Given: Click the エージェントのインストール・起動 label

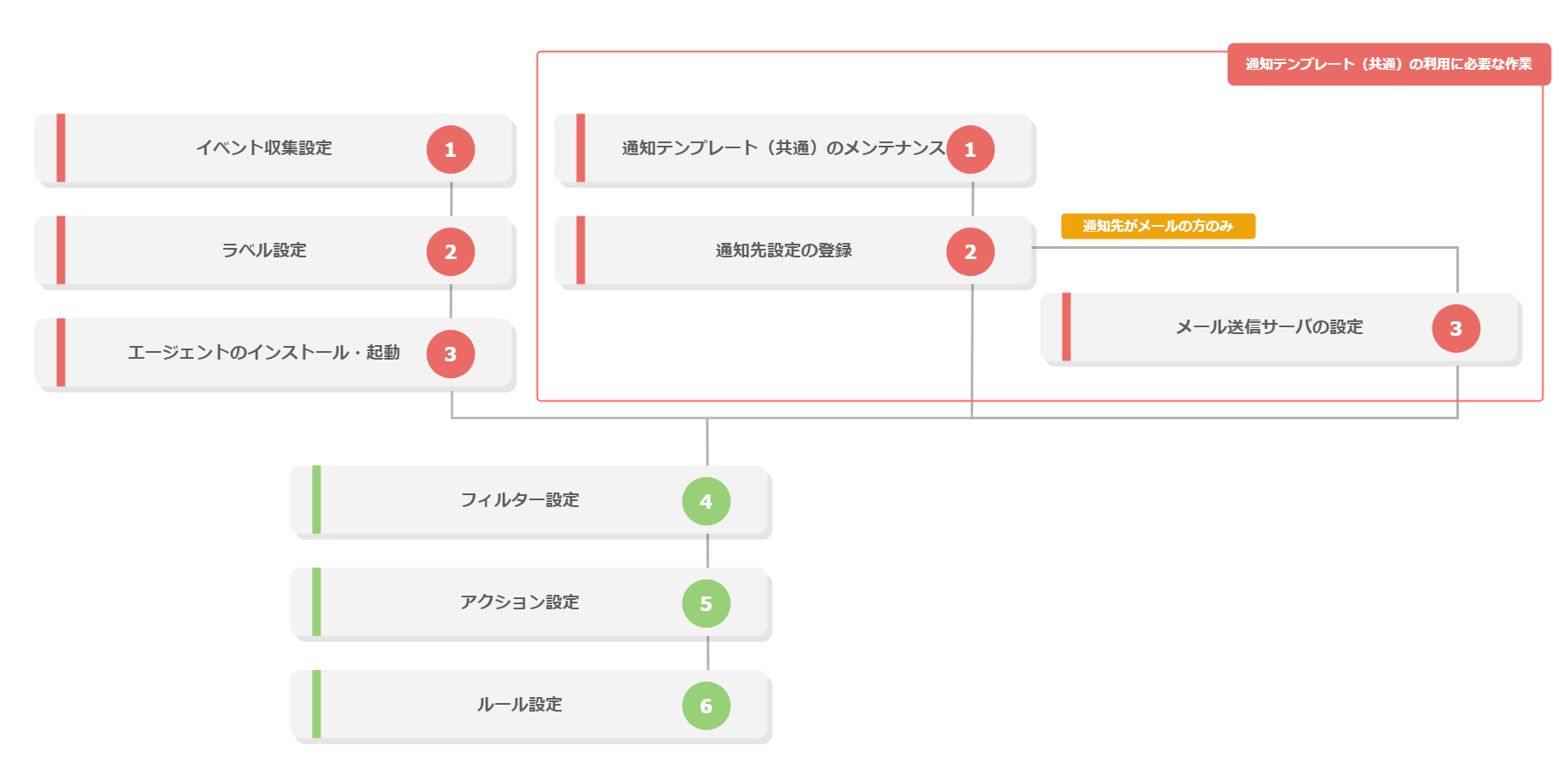Looking at the screenshot, I should pyautogui.click(x=264, y=353).
